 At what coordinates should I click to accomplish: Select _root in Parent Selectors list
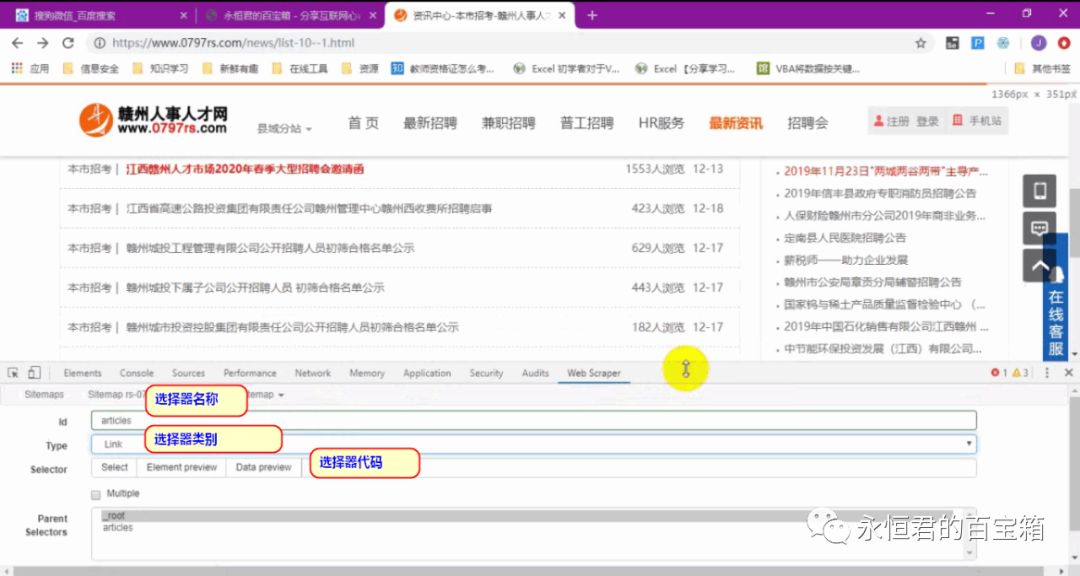114,515
